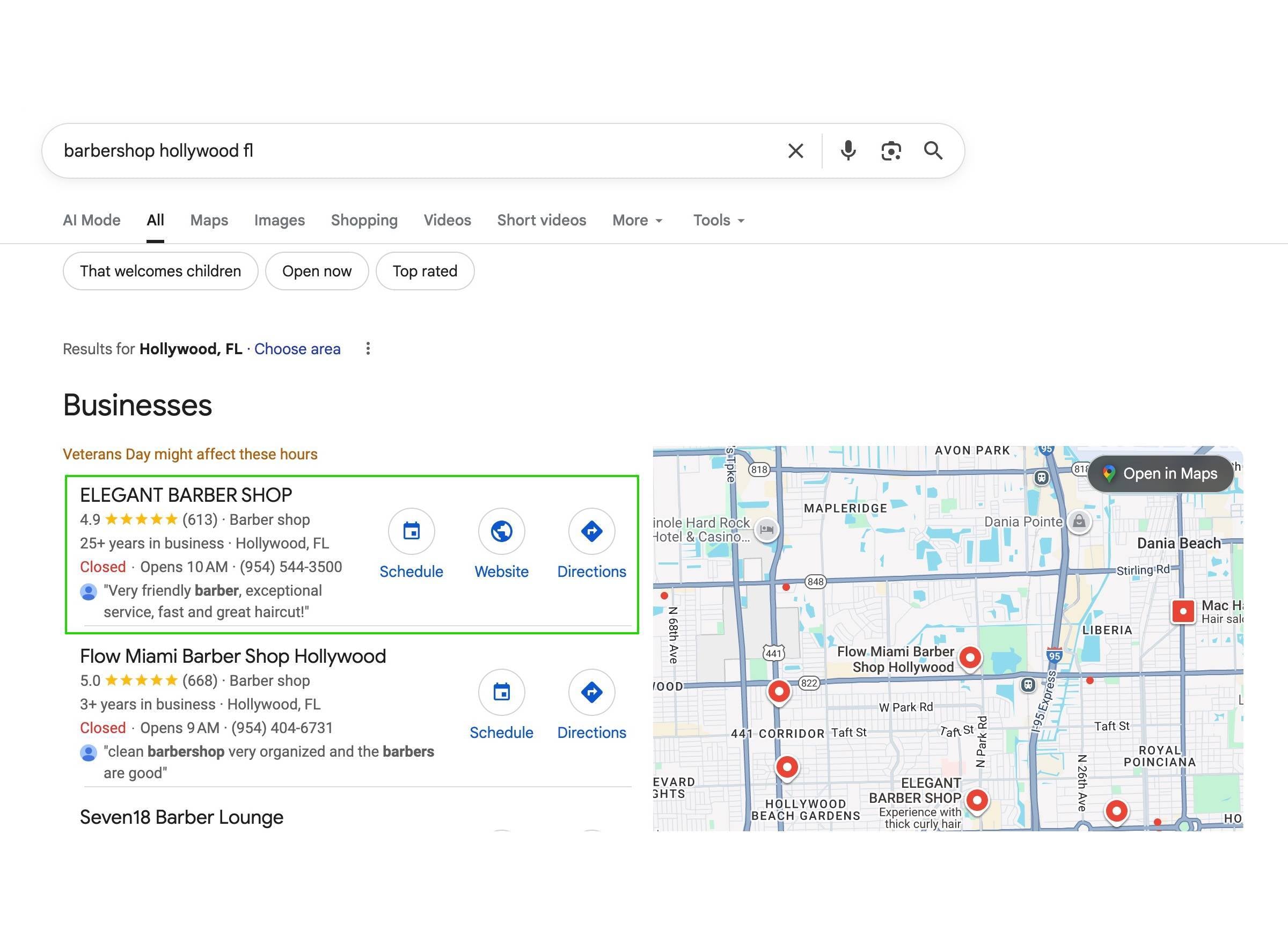Open the three-dot menu beside Choose area
The height and width of the screenshot is (937, 1288).
[368, 349]
